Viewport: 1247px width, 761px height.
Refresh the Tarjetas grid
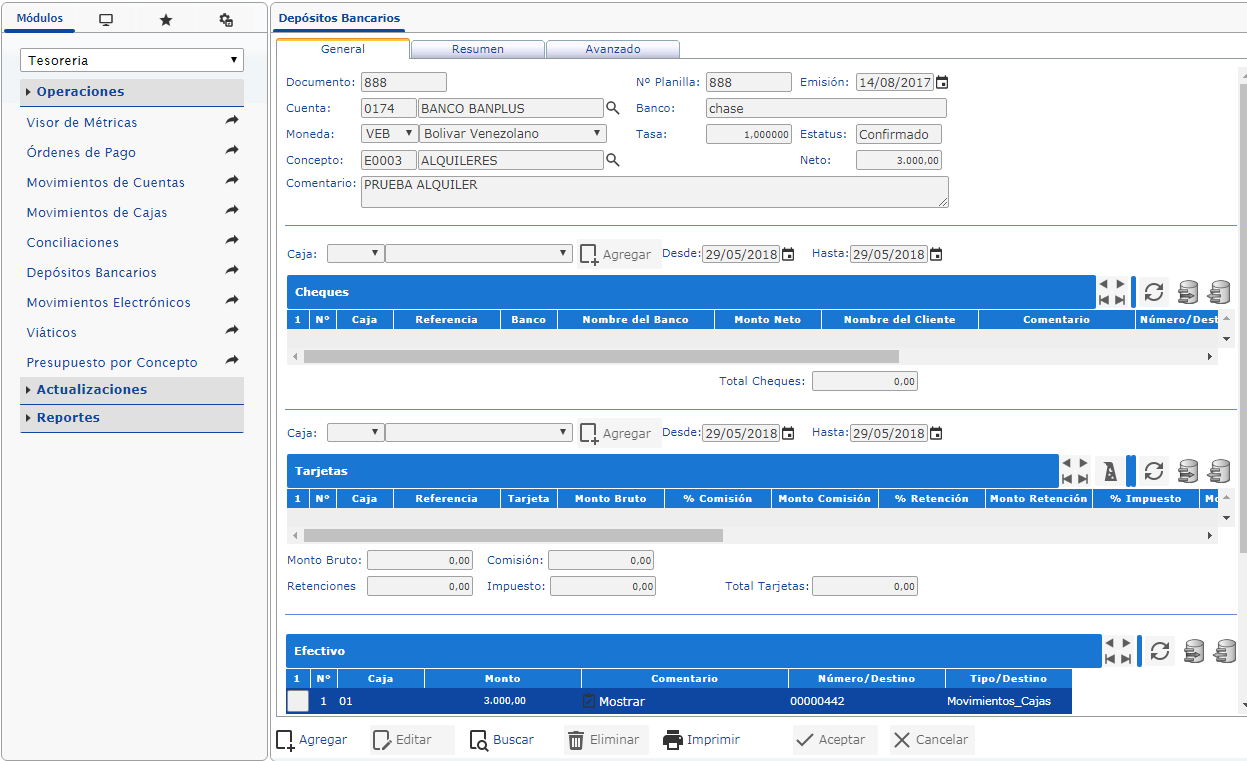pyautogui.click(x=1154, y=471)
